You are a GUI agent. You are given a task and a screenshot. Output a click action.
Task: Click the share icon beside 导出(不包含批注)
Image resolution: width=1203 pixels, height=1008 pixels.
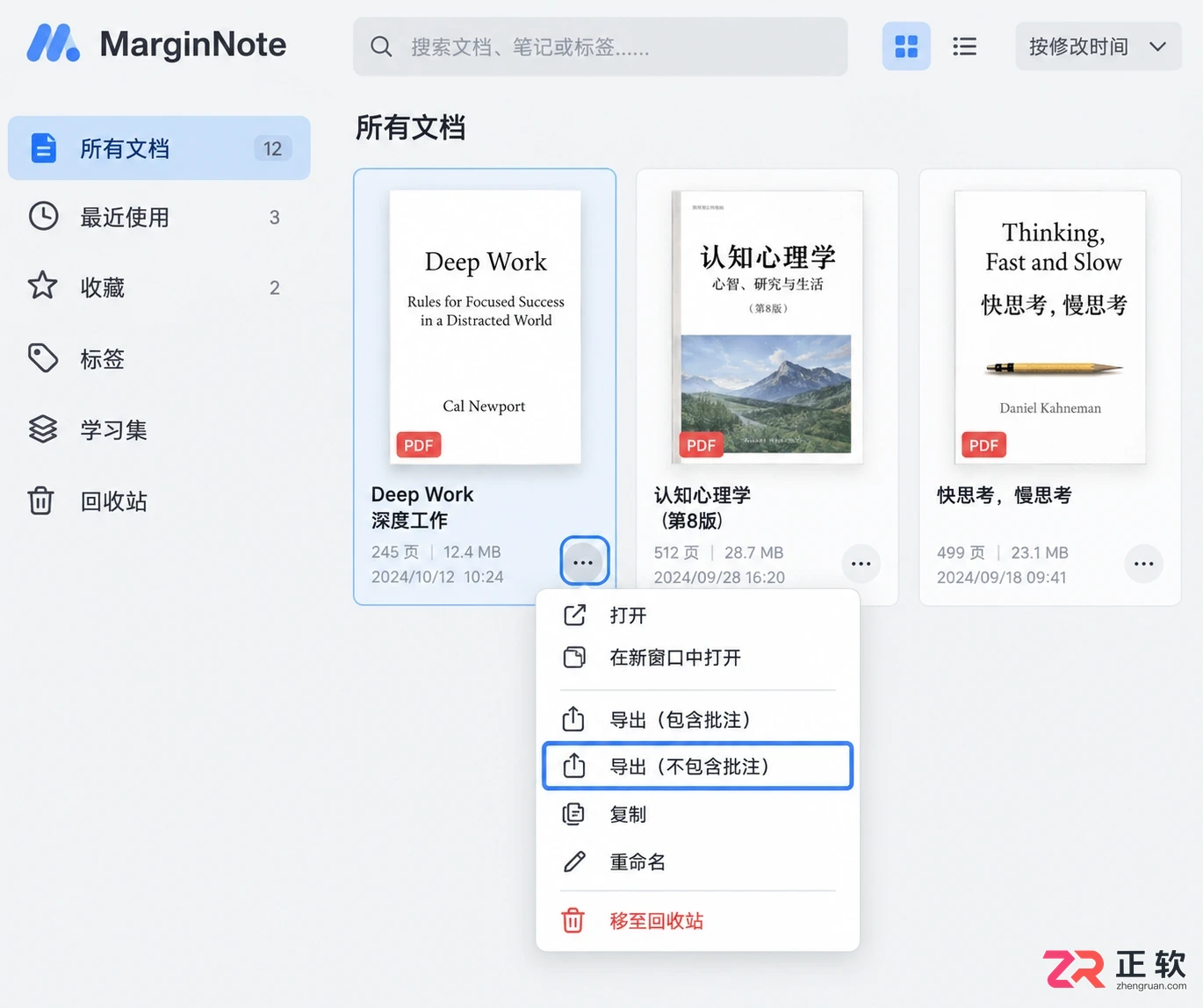(x=574, y=766)
